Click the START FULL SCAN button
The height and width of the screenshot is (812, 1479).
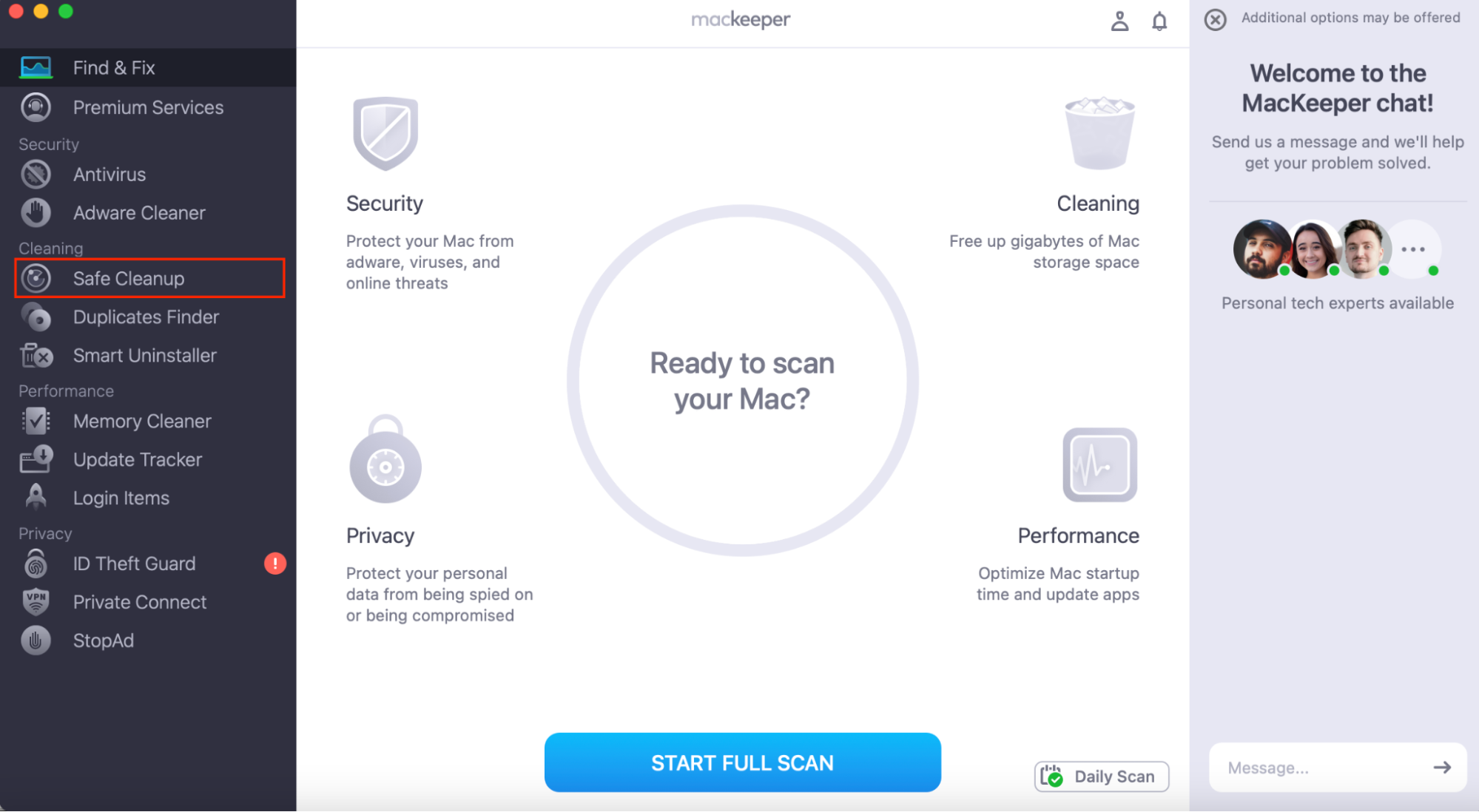[x=743, y=762]
